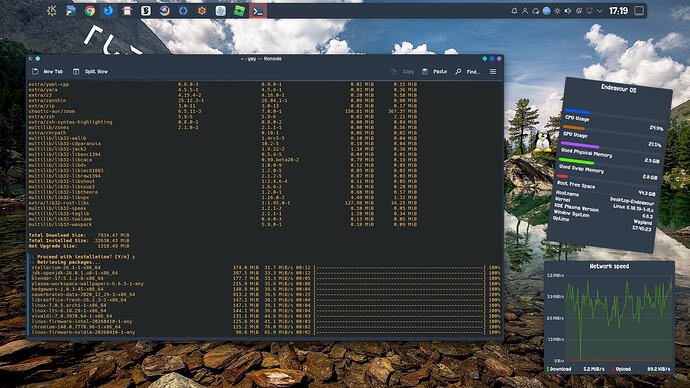This screenshot has height=388, width=690.
Task: Open the purple round app icon in the panel
Action: [165, 11]
